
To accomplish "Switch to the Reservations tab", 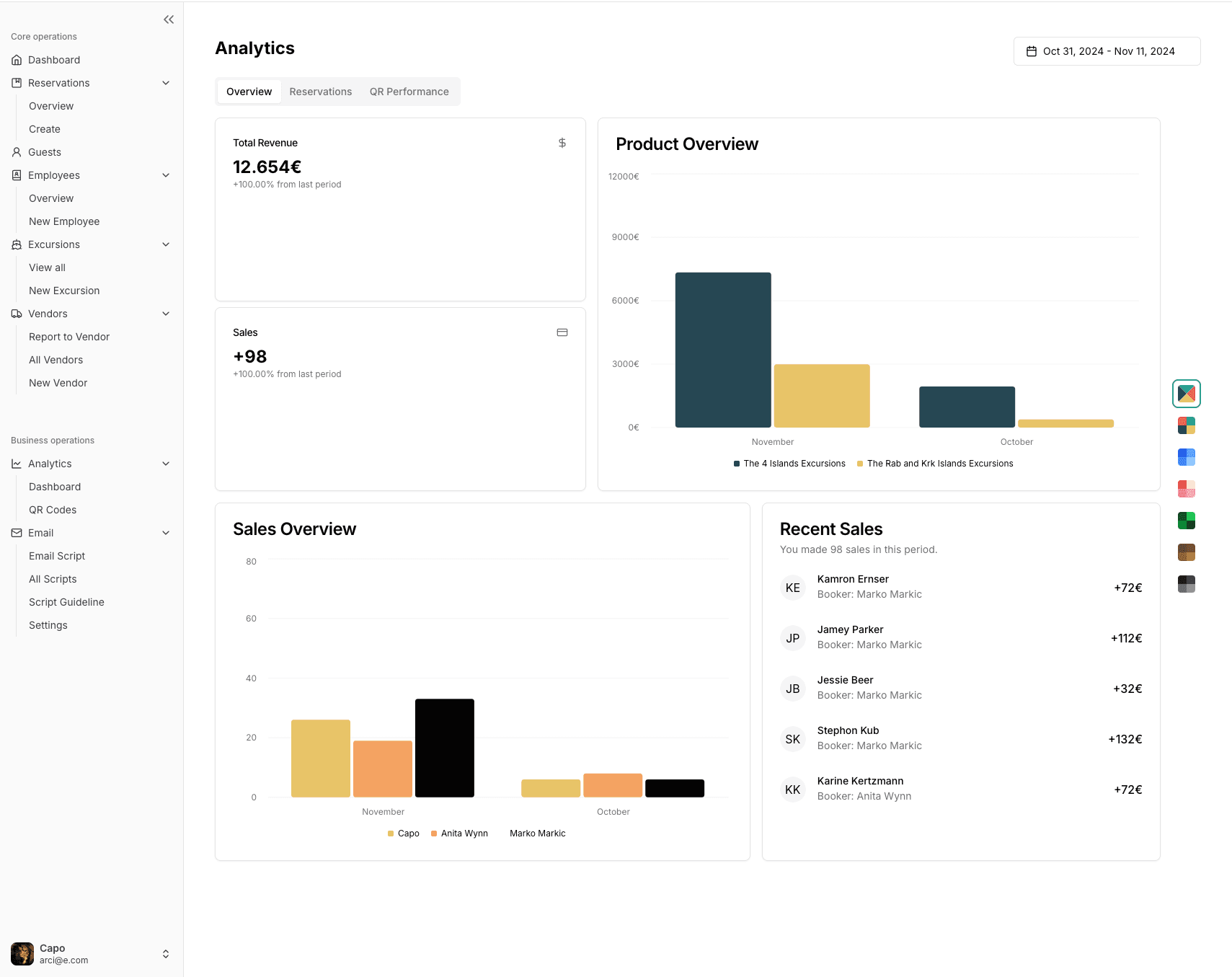I will tap(320, 92).
